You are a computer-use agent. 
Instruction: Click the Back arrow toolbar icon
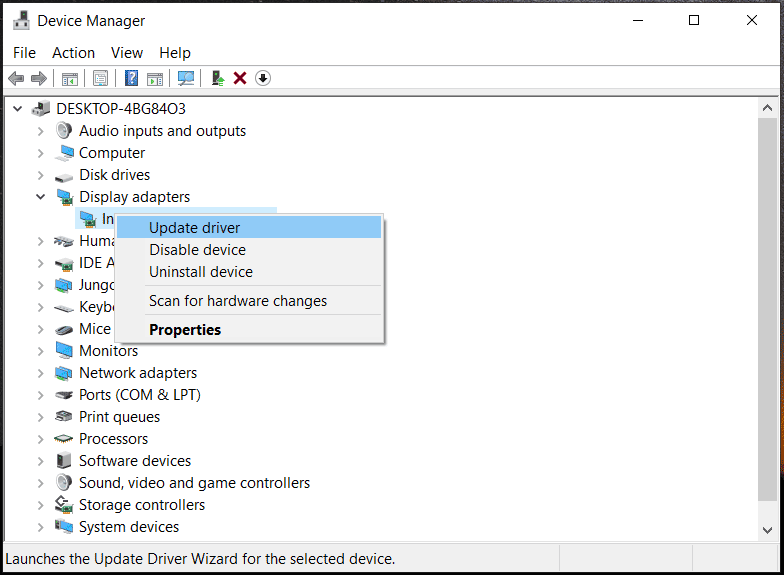click(x=16, y=78)
